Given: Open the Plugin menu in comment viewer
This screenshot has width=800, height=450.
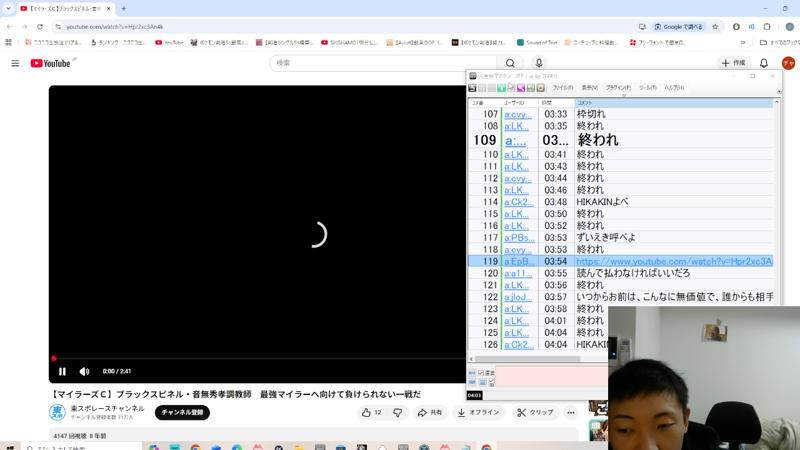Looking at the screenshot, I should coord(618,88).
